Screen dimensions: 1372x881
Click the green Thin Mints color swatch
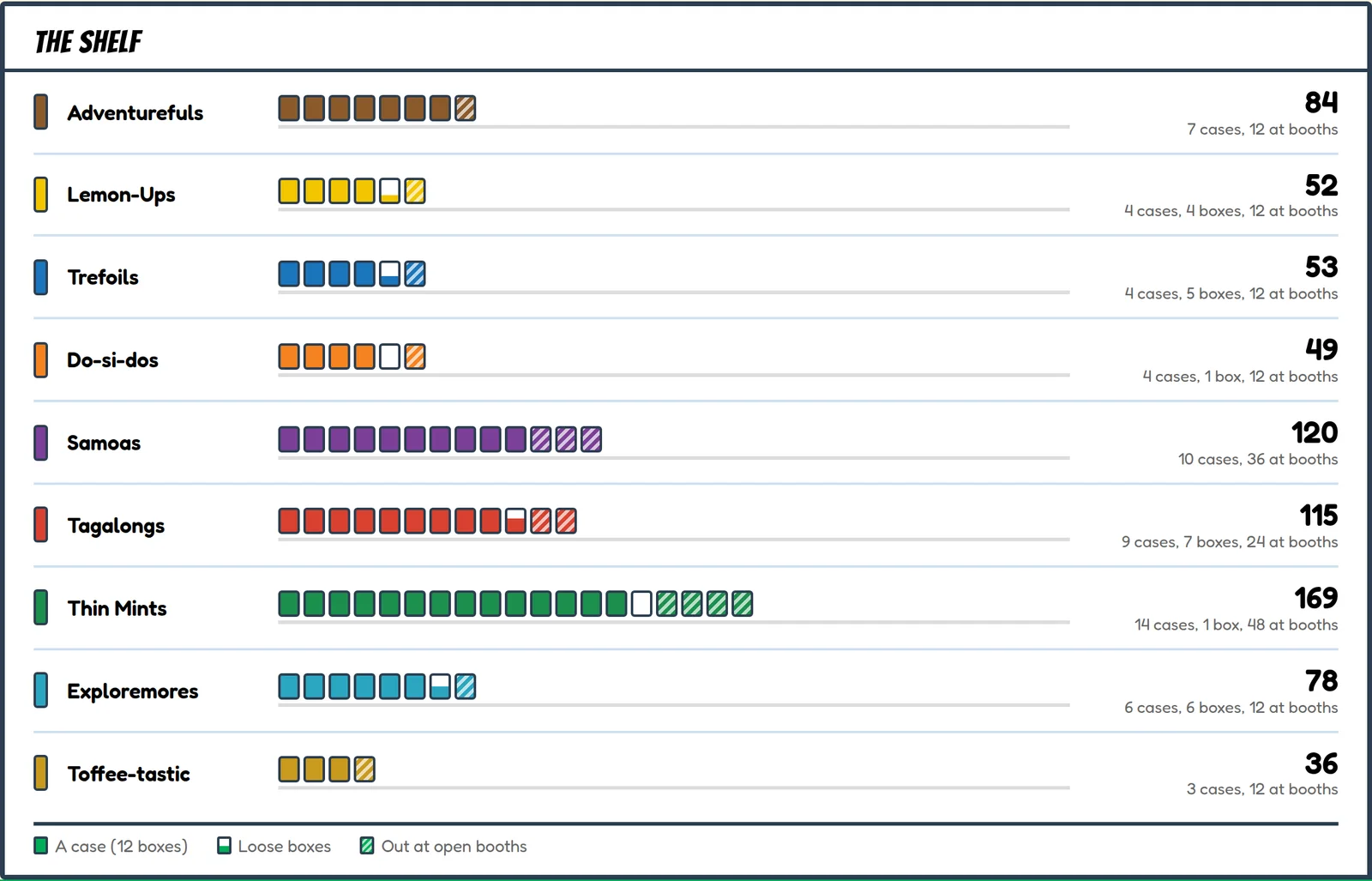40,607
